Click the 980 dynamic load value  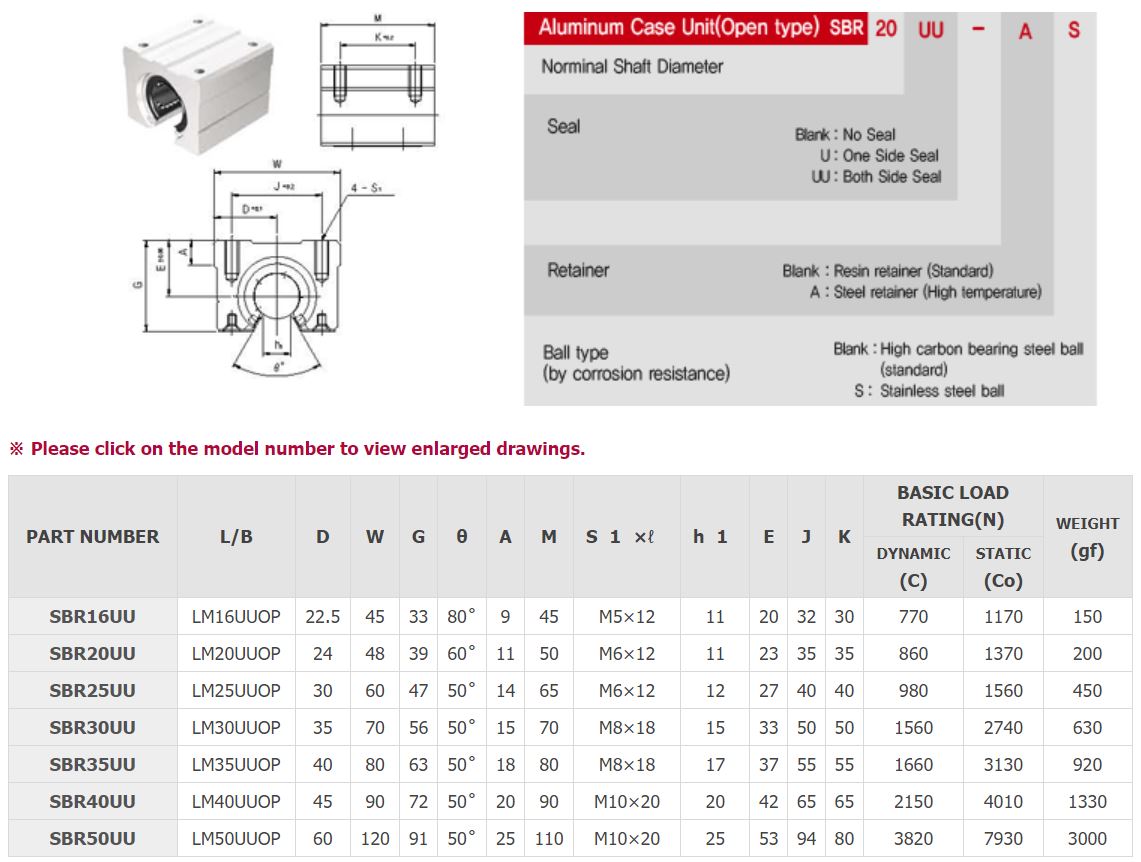913,691
